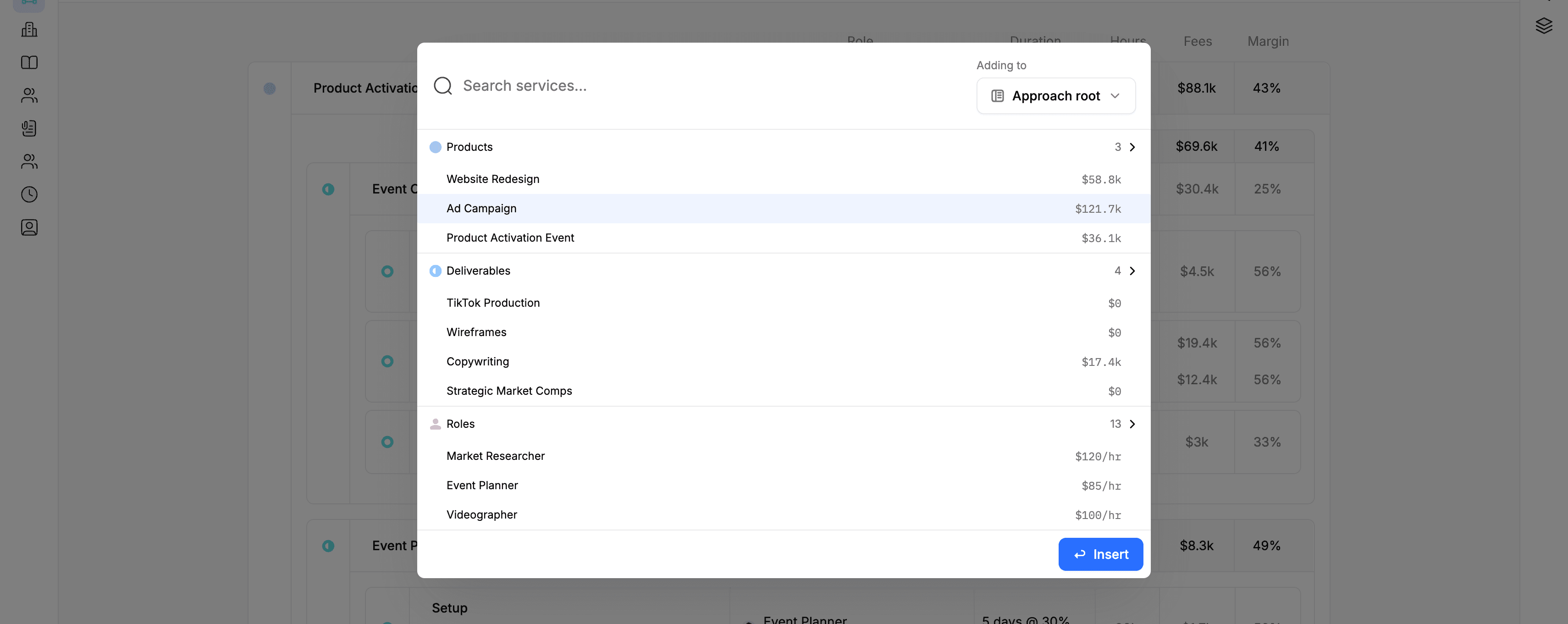This screenshot has width=1568, height=624.
Task: Click the $69.6k fees cell
Action: pos(1196,146)
